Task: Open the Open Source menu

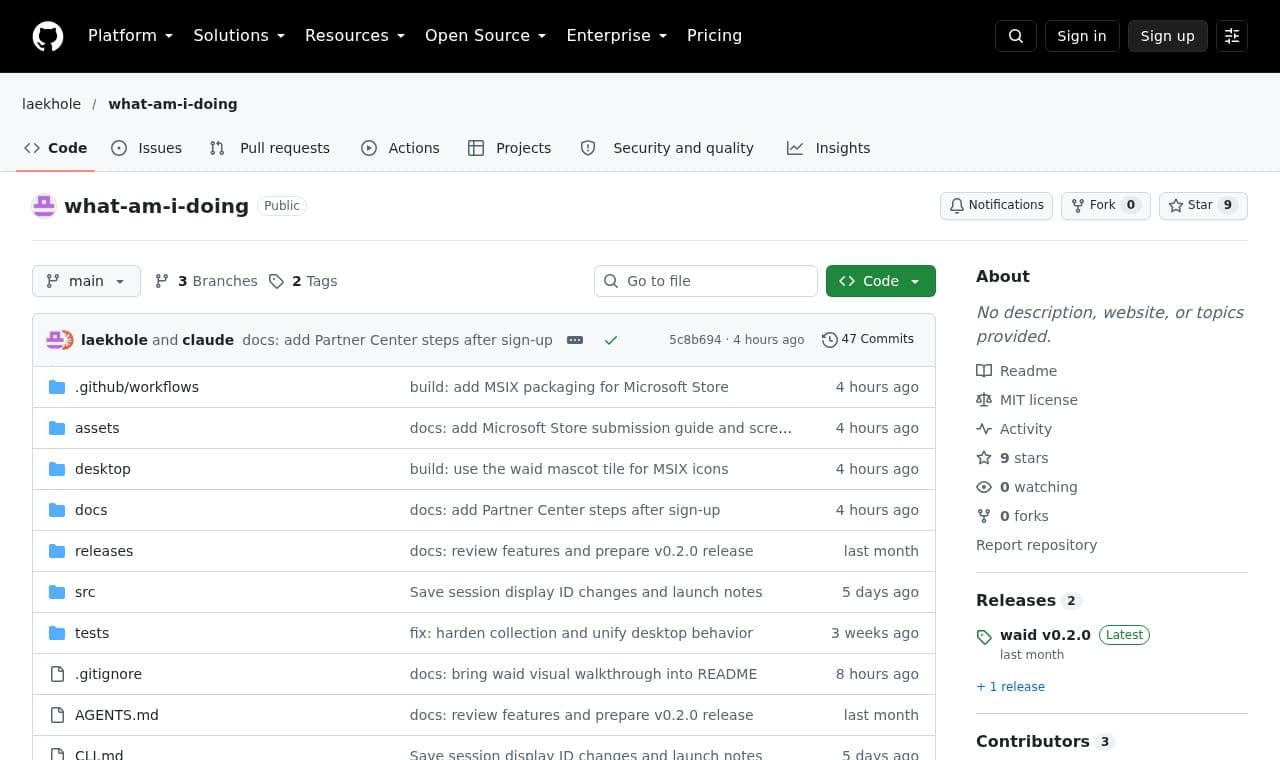Action: [486, 36]
